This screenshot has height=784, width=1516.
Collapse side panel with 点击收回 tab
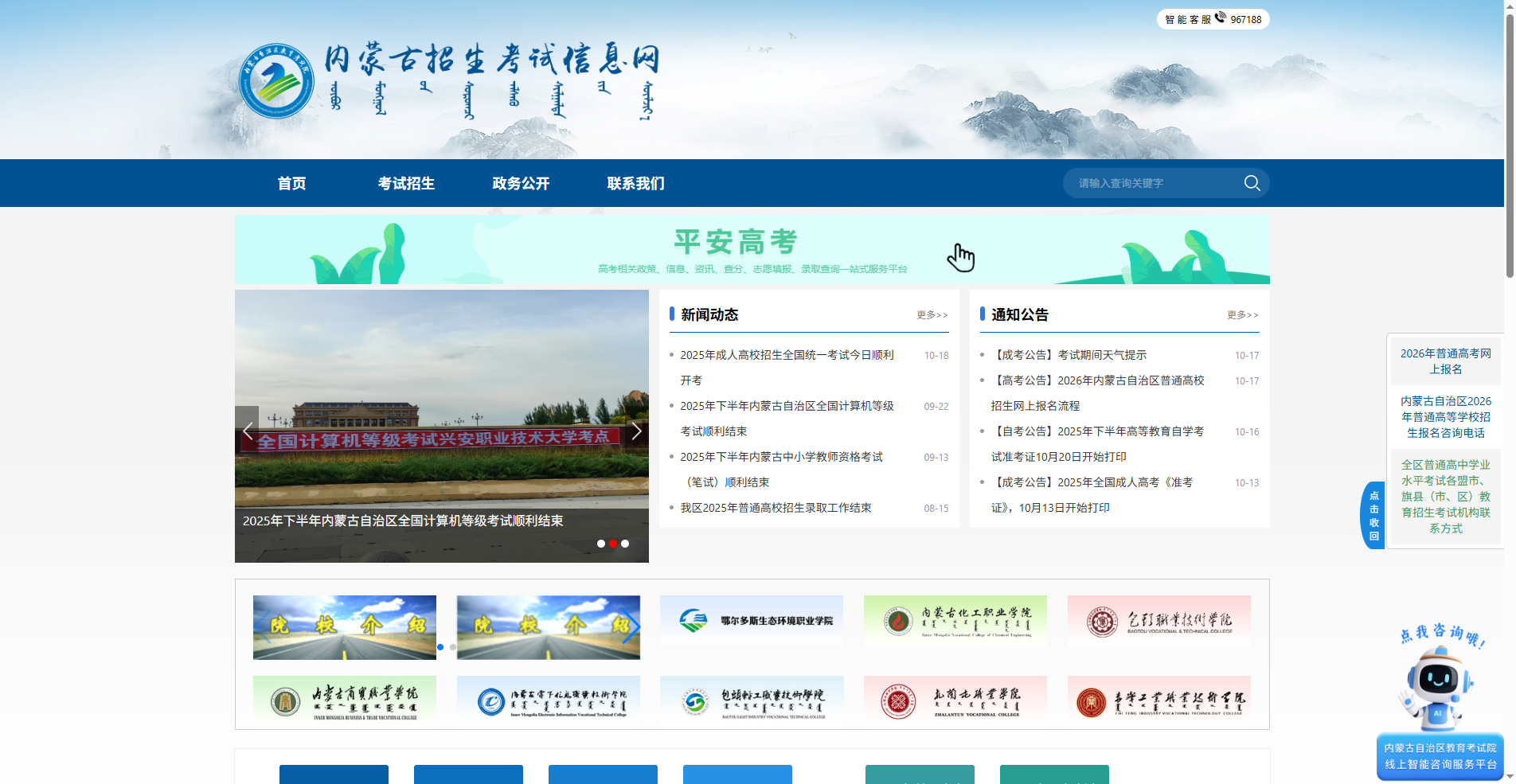pos(1373,516)
